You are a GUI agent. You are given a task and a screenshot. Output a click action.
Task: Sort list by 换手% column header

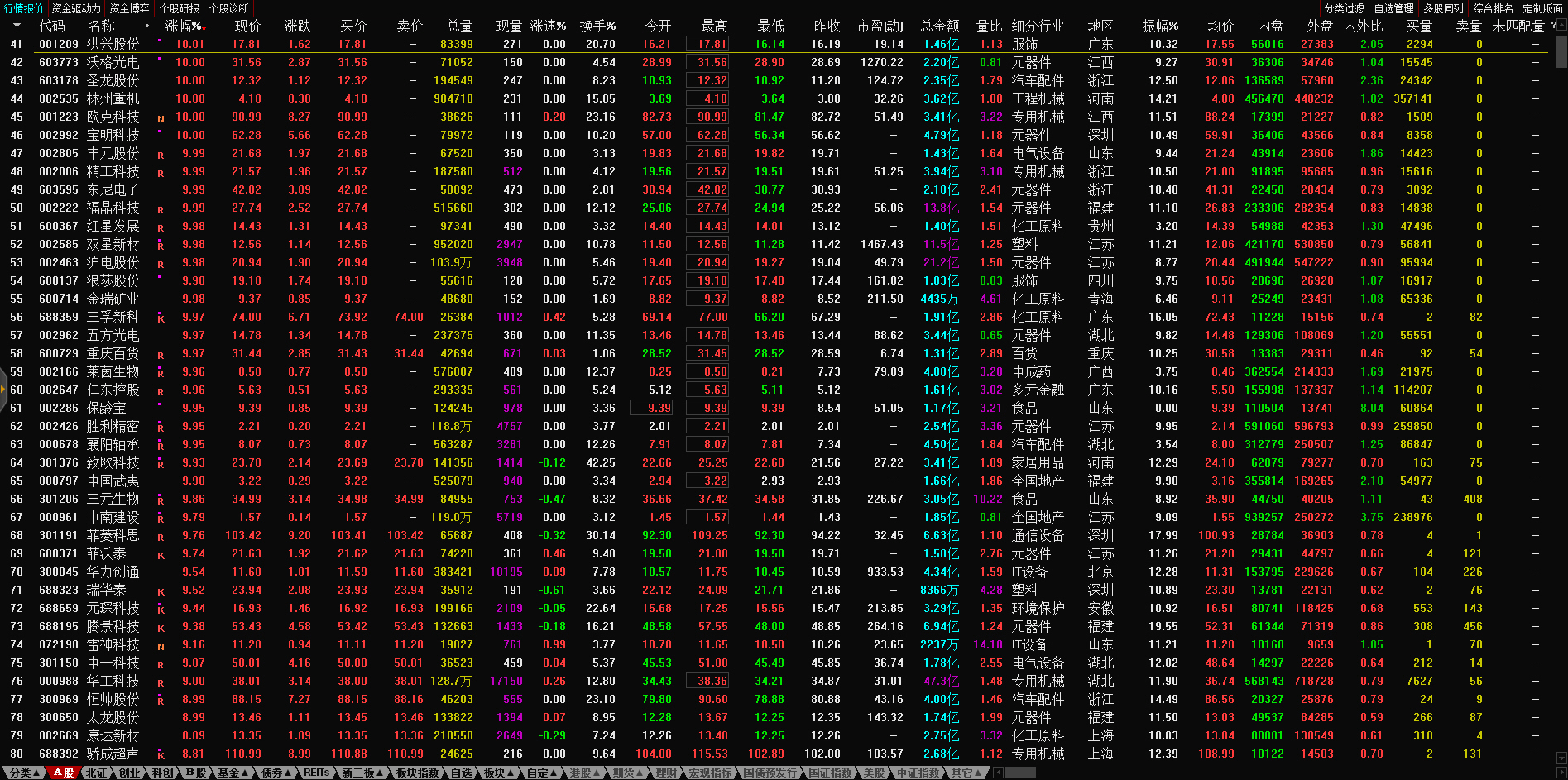click(x=597, y=26)
